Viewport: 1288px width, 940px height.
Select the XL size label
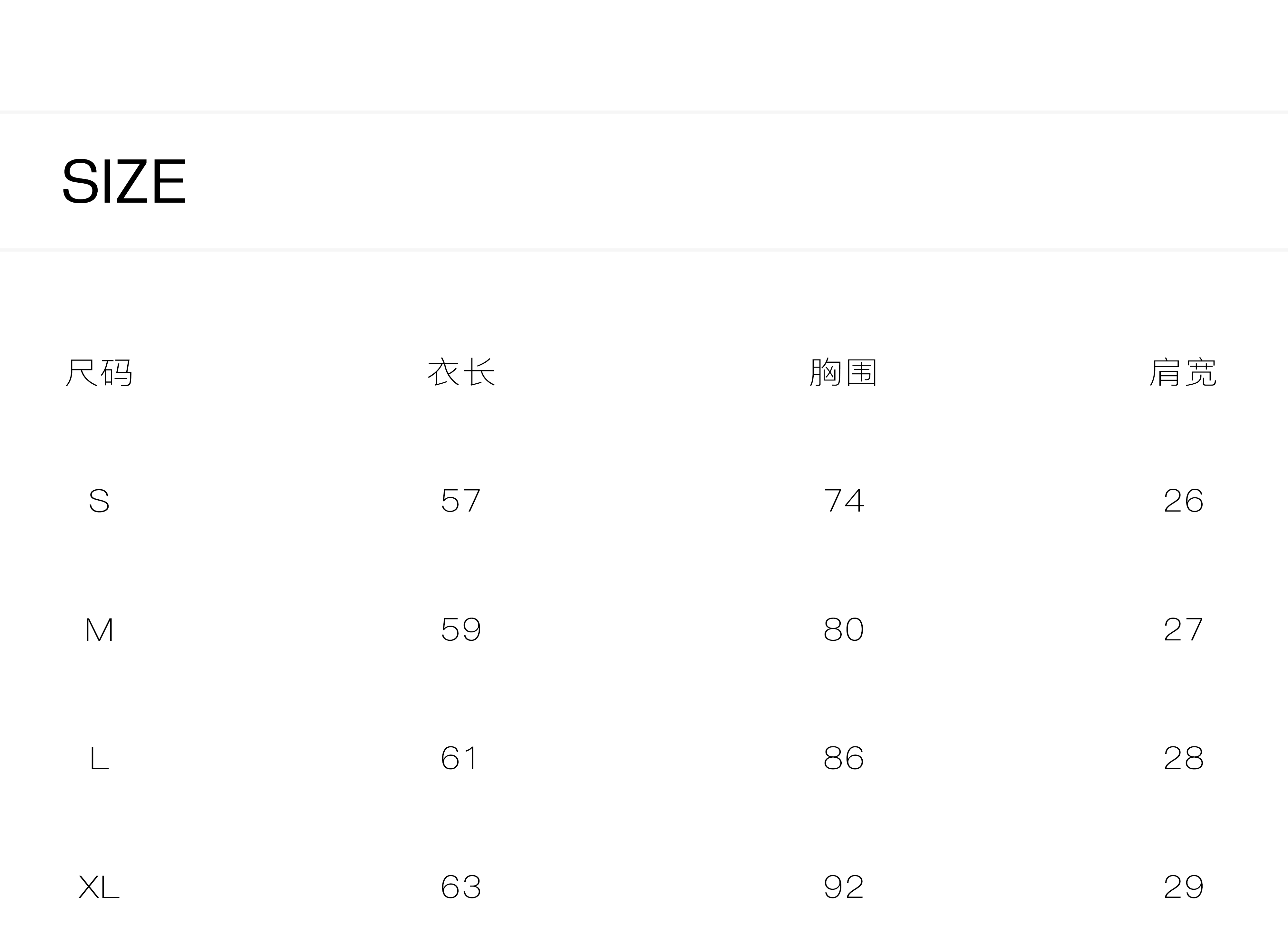[x=99, y=887]
